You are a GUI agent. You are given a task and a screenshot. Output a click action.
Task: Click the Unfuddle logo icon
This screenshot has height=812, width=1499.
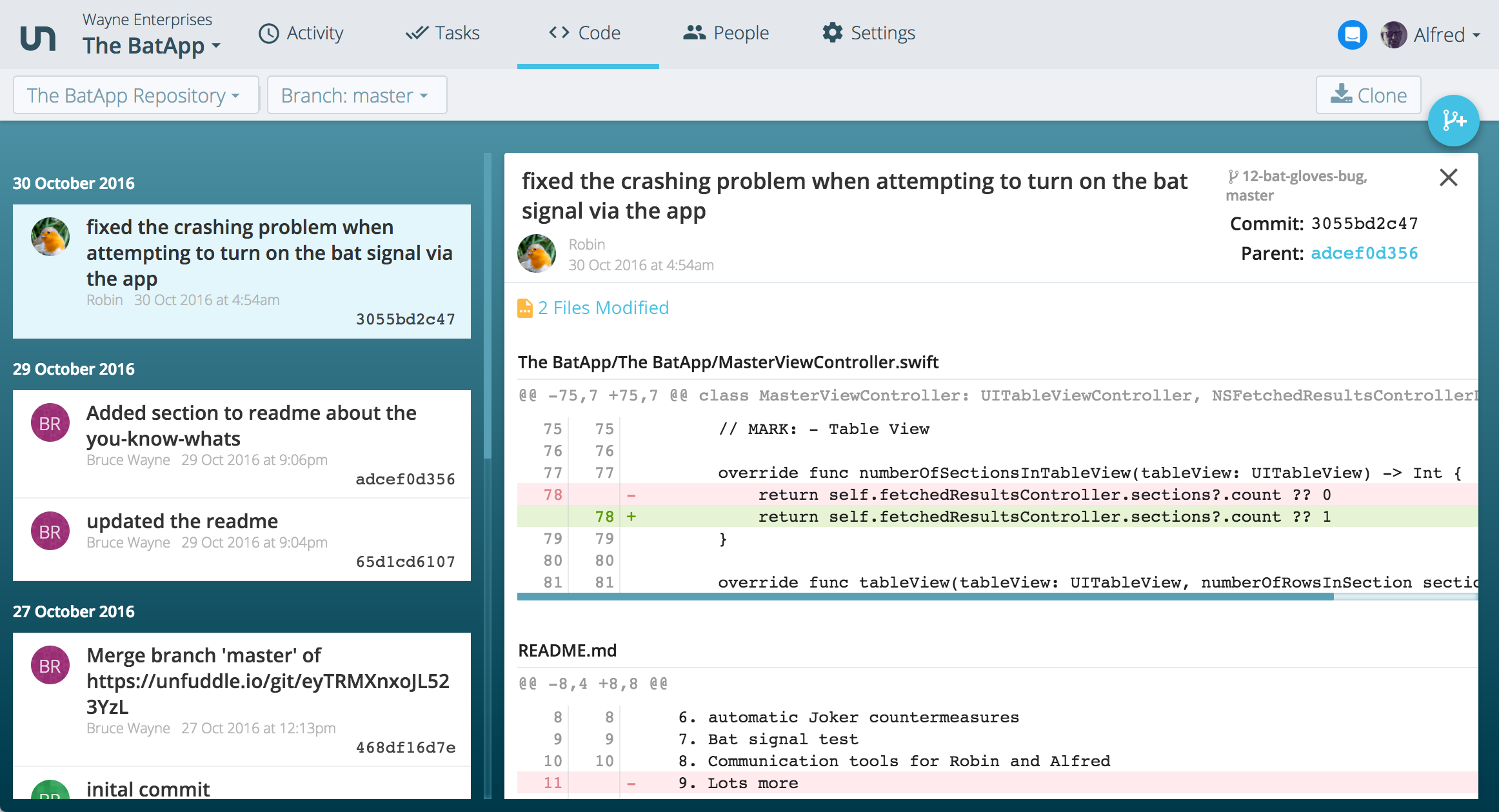[38, 39]
